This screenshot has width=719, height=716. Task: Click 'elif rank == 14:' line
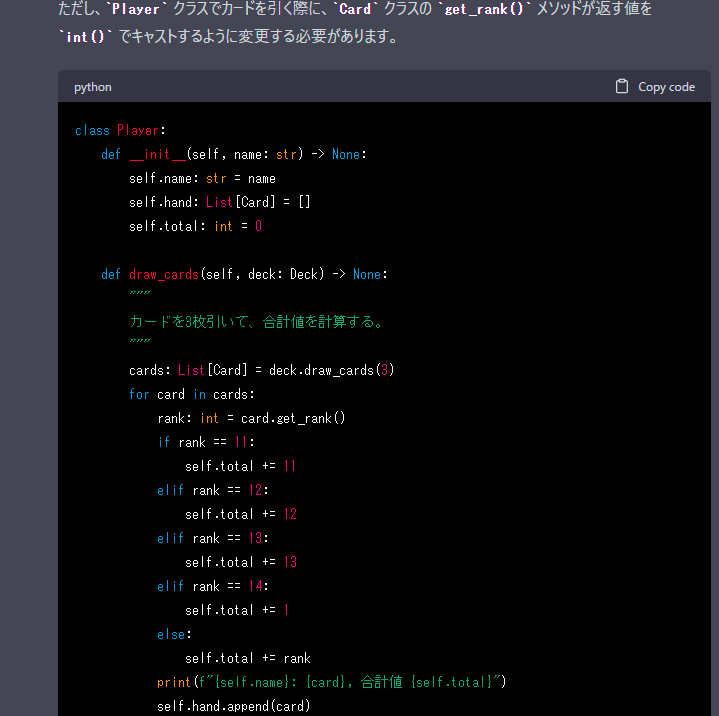click(x=213, y=586)
